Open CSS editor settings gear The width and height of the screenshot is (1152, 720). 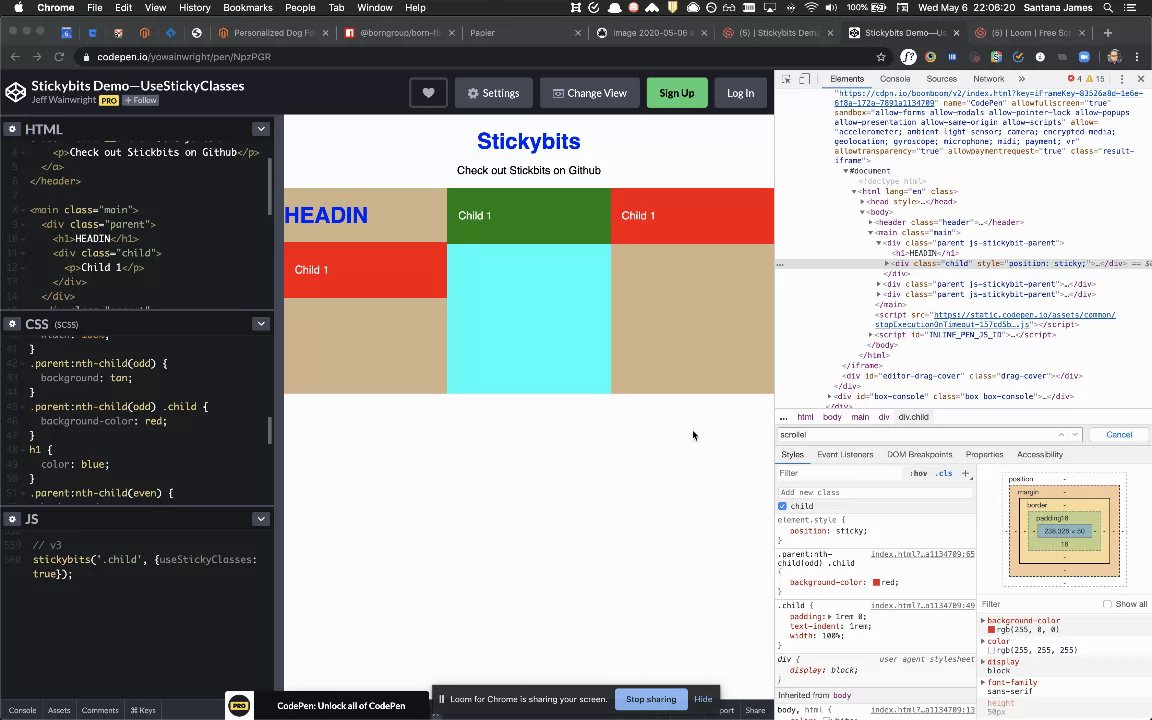[x=12, y=324]
